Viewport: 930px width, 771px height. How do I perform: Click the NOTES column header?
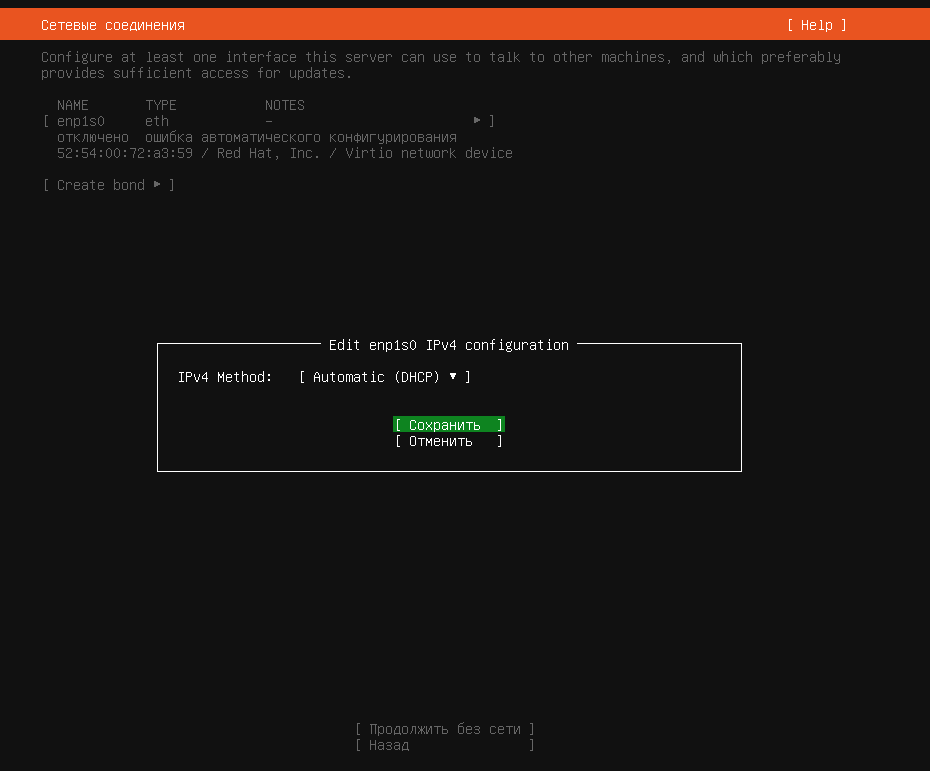(x=285, y=105)
